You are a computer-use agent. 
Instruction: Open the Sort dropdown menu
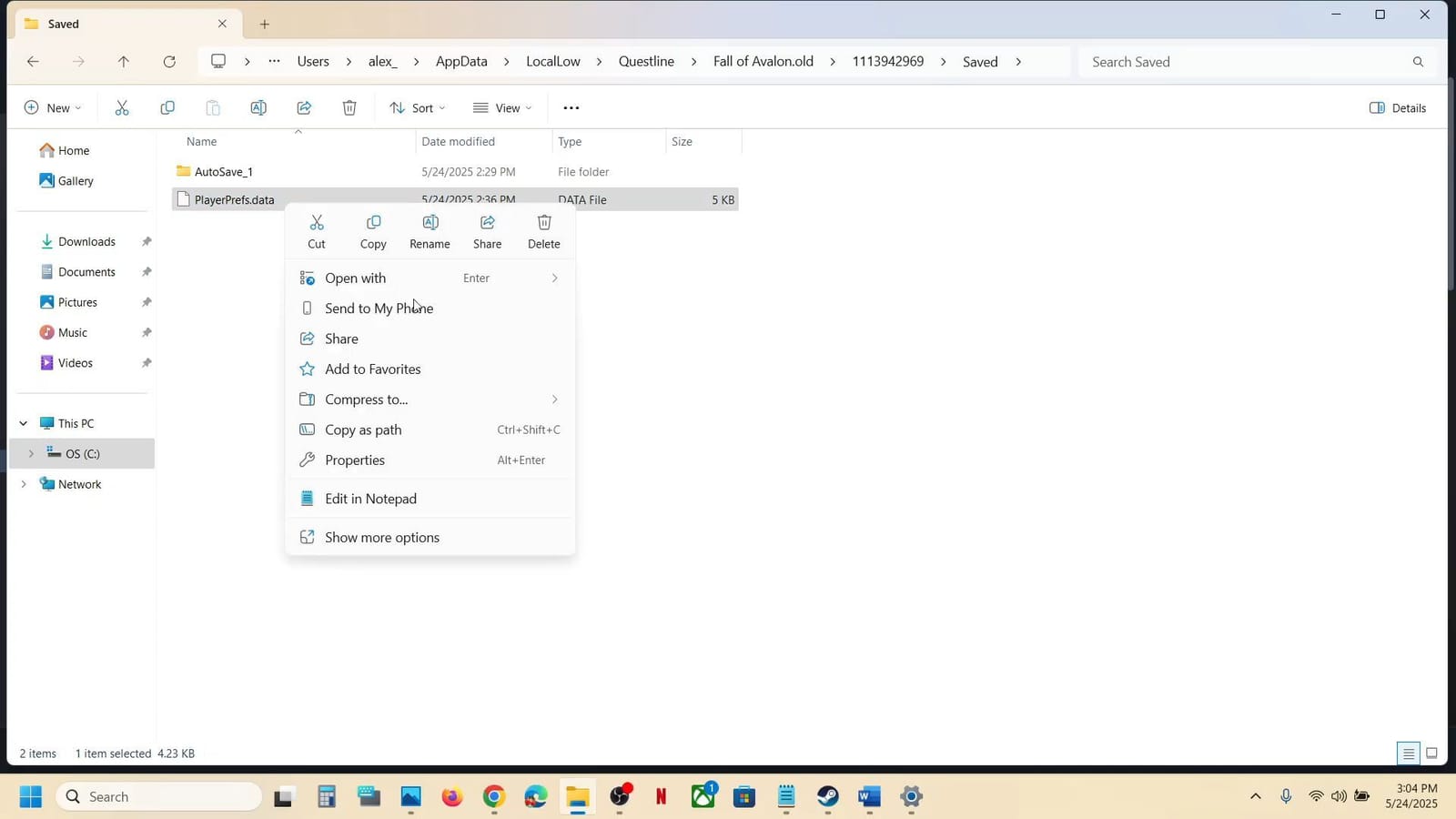(419, 107)
